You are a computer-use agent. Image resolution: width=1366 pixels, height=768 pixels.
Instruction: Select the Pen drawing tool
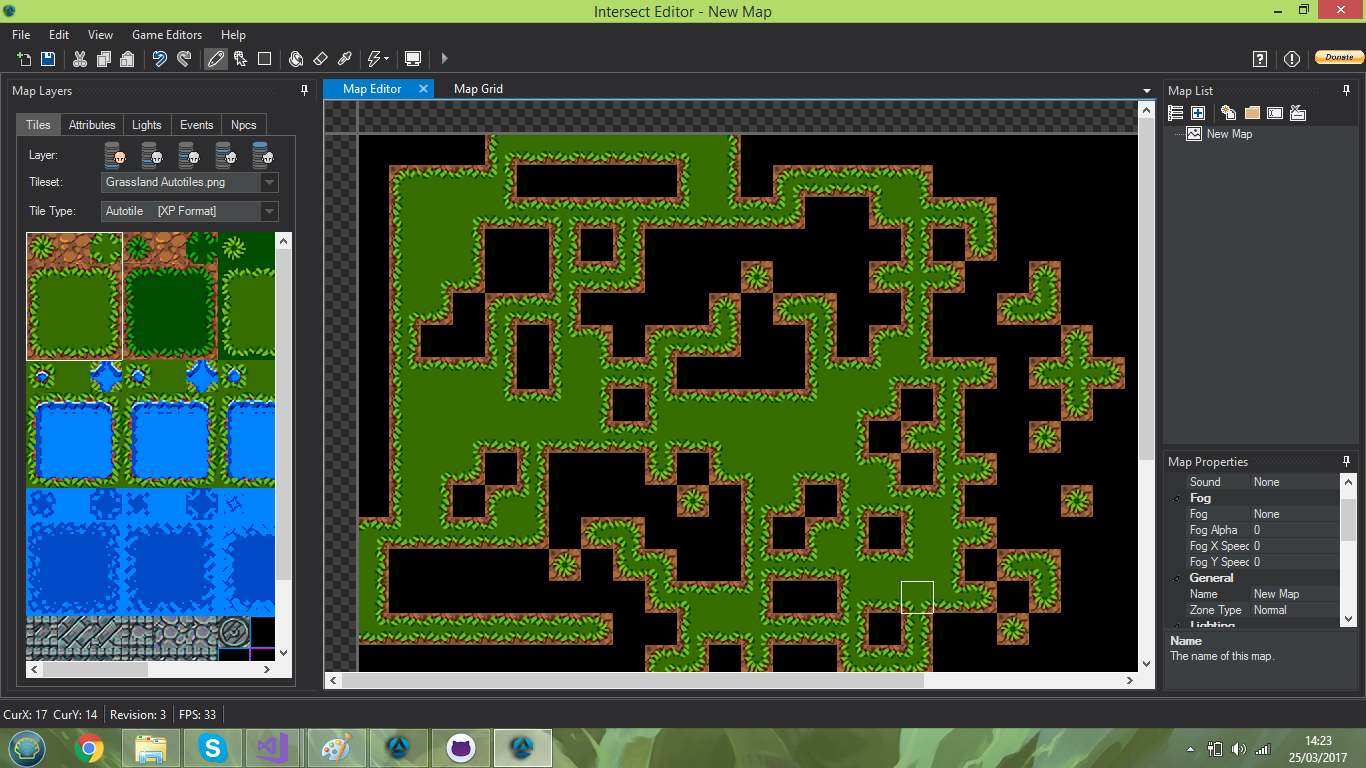coord(215,59)
